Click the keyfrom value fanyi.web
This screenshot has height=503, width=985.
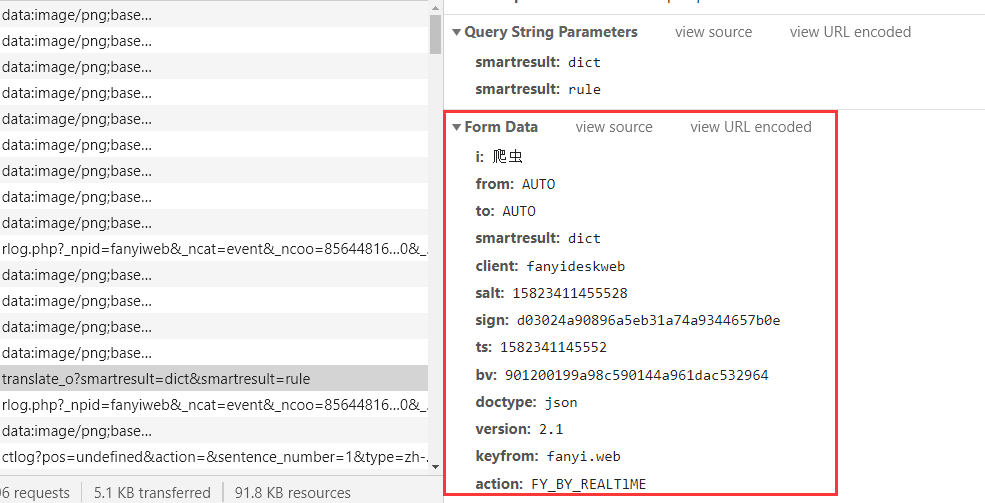[583, 456]
